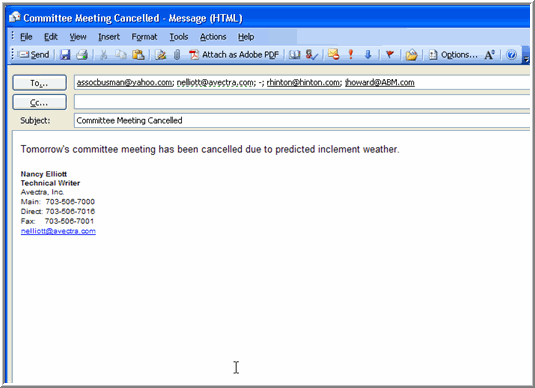Click the body sentence about inclement weather
The image size is (535, 388).
tap(209, 149)
